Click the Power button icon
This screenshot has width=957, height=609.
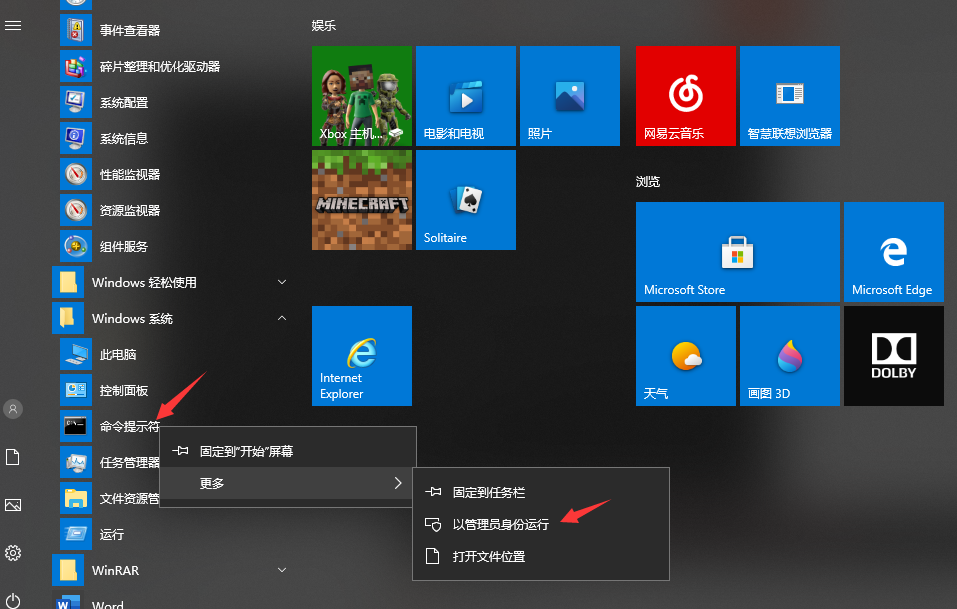tap(13, 600)
